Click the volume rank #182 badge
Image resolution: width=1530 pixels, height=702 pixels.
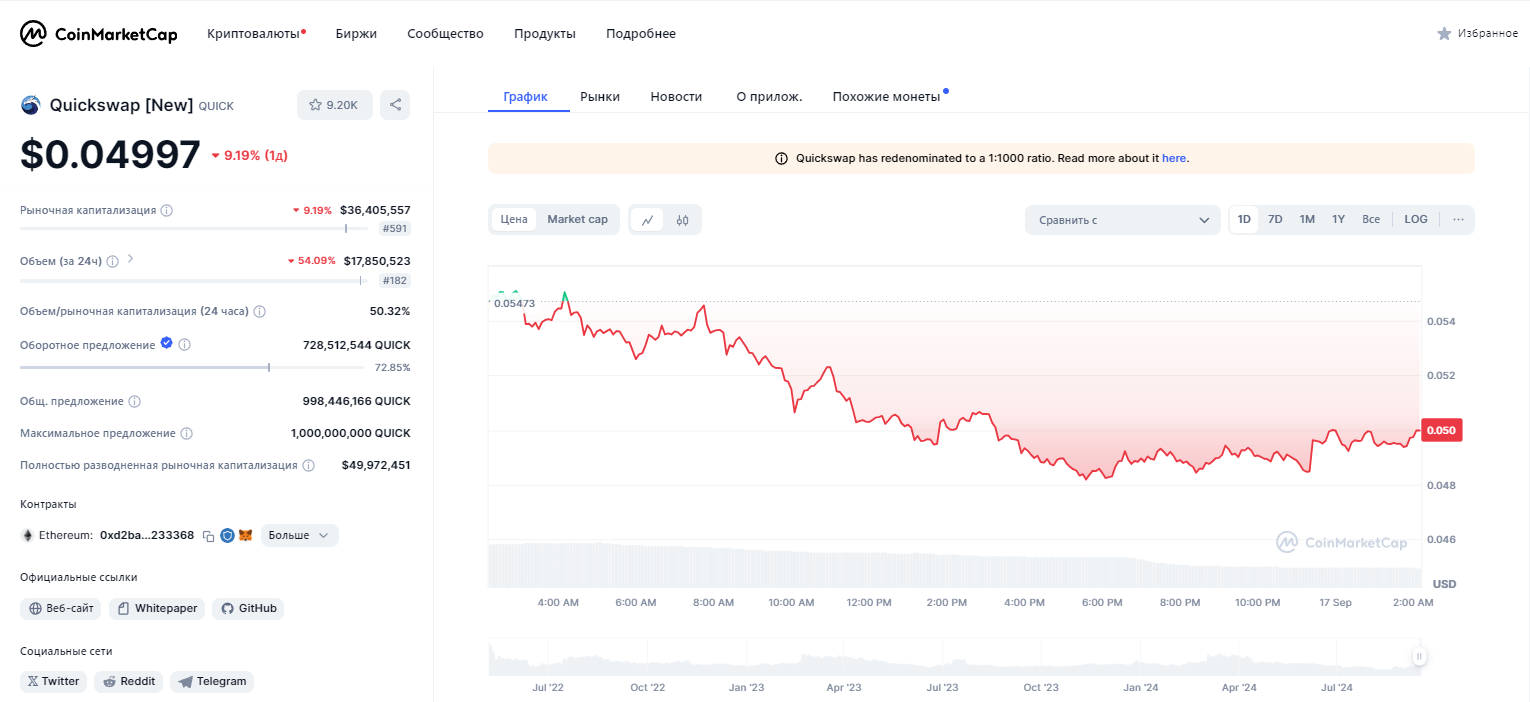[x=396, y=281]
